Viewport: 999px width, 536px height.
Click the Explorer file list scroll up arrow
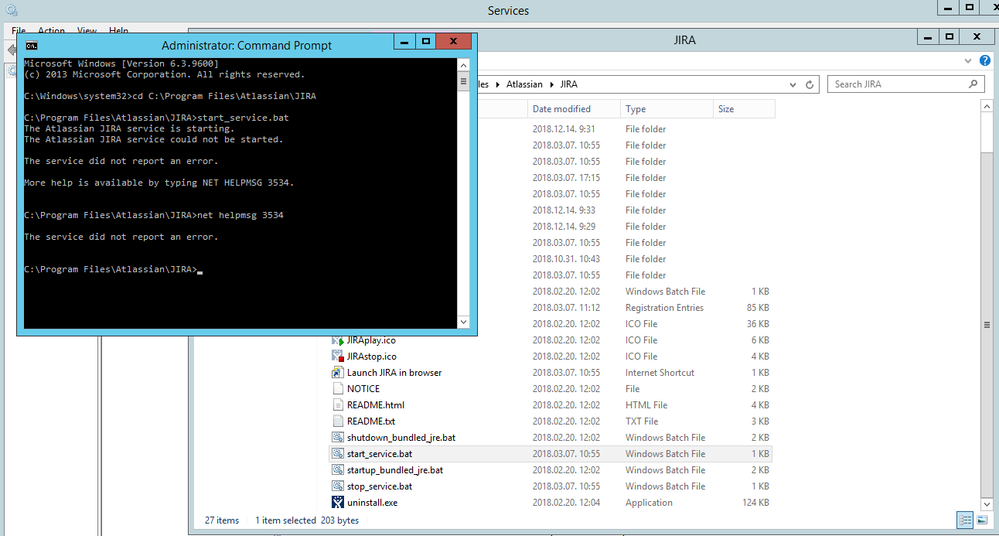point(986,106)
